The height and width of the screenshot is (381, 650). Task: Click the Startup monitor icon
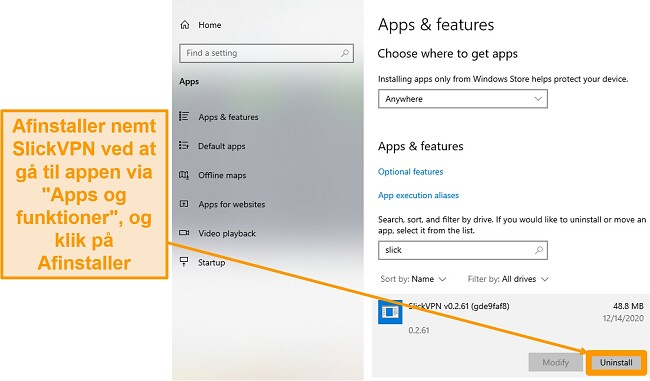[x=184, y=262]
